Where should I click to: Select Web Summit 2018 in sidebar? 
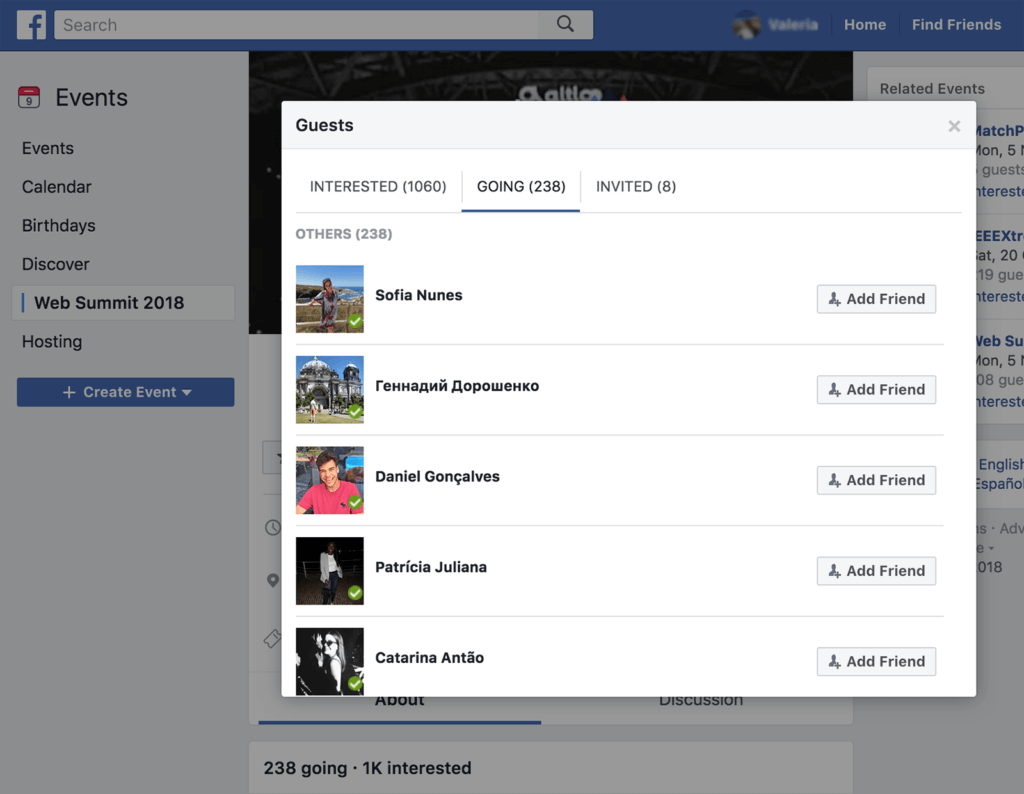pos(123,303)
